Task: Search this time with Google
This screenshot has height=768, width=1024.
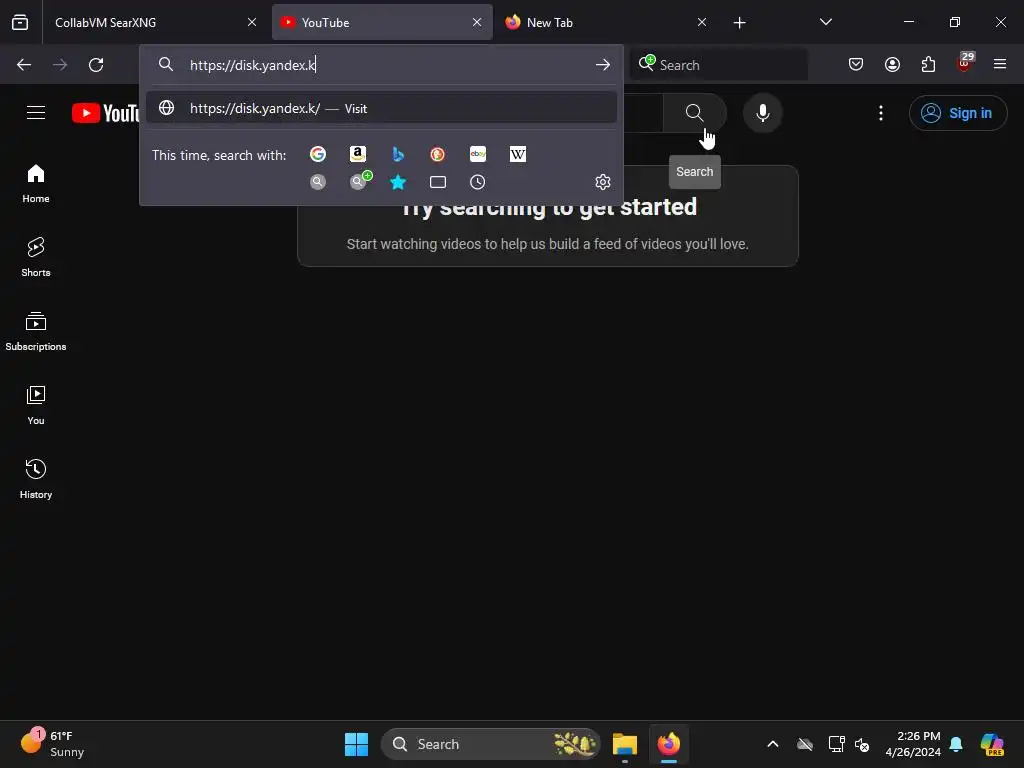Action: click(x=318, y=154)
